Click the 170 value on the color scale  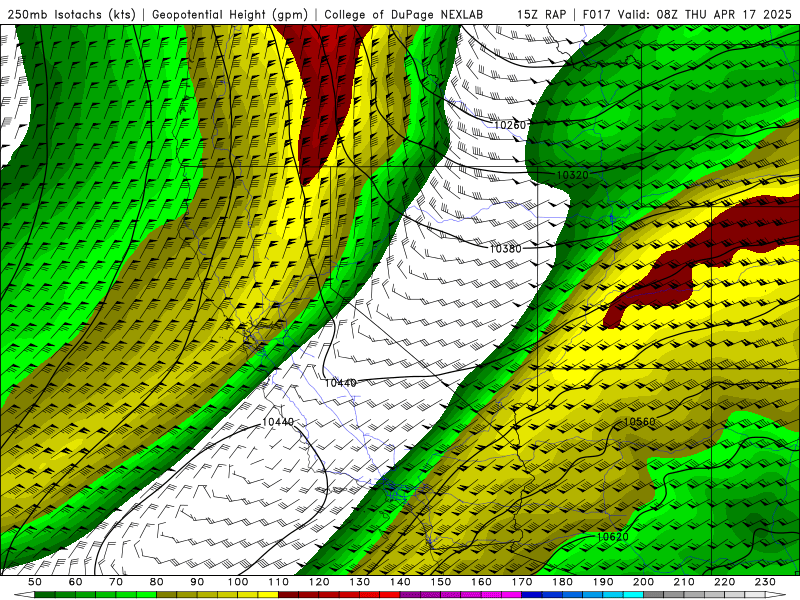(522, 582)
